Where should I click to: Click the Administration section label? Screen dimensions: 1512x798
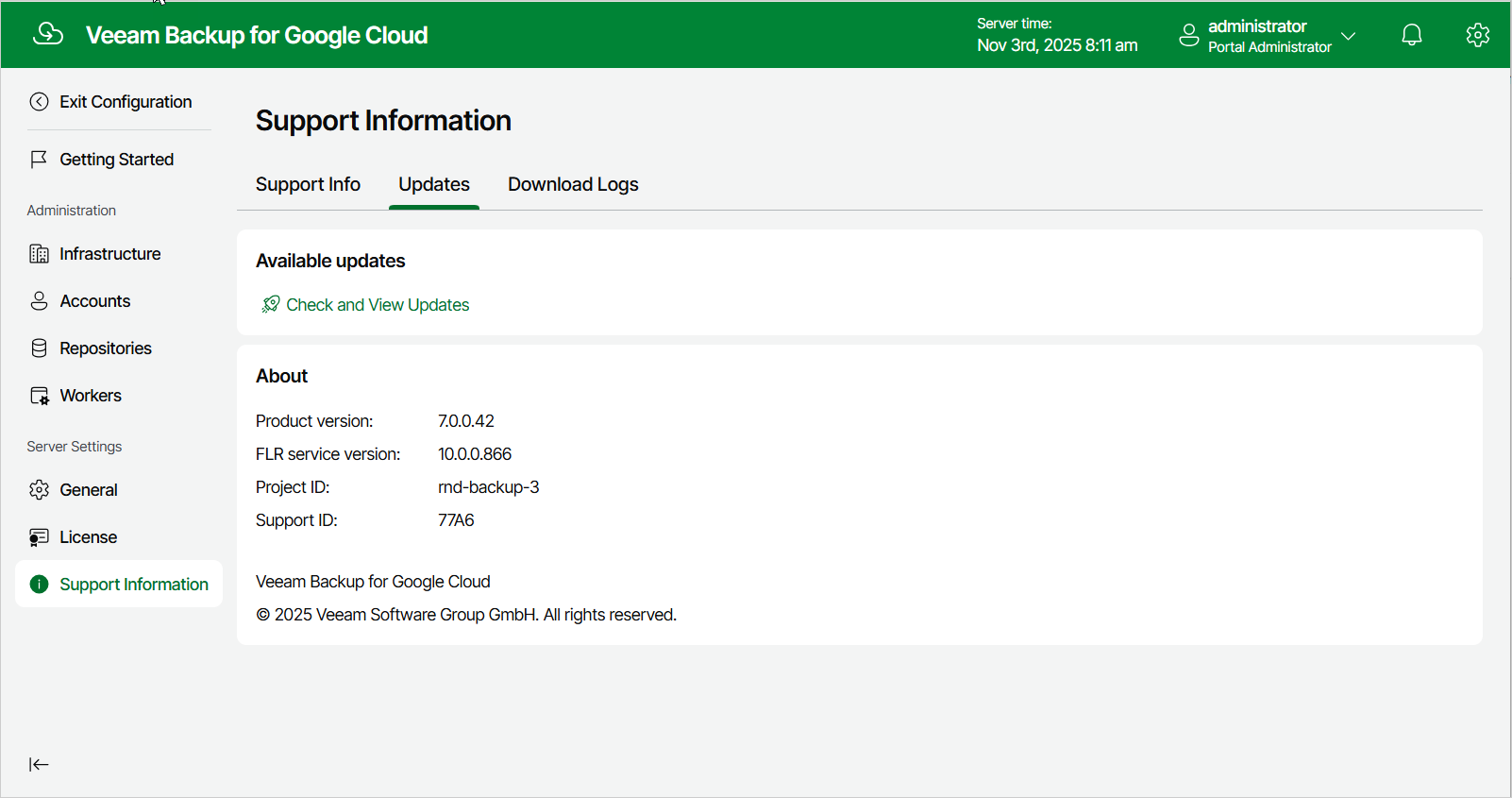point(72,211)
